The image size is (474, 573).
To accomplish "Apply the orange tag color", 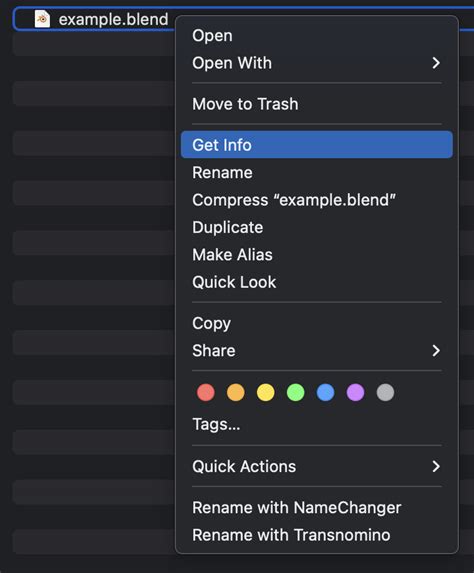I will click(236, 392).
